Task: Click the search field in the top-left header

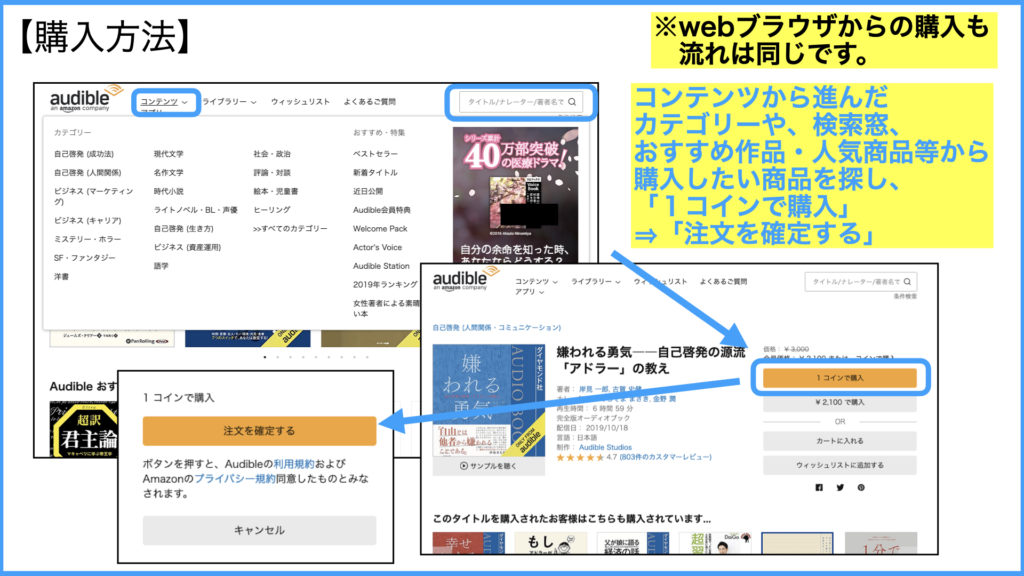Action: [520, 102]
